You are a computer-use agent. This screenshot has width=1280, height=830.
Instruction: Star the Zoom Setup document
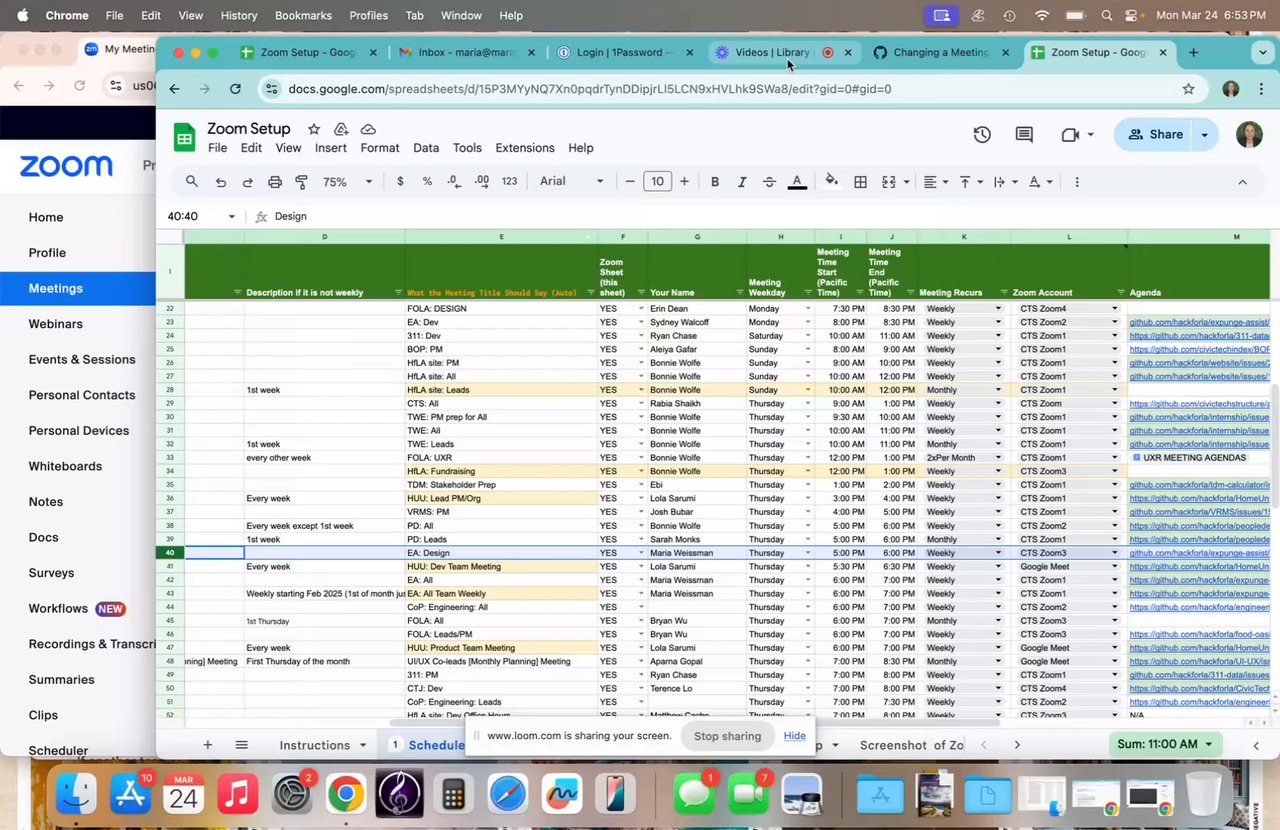[x=314, y=129]
